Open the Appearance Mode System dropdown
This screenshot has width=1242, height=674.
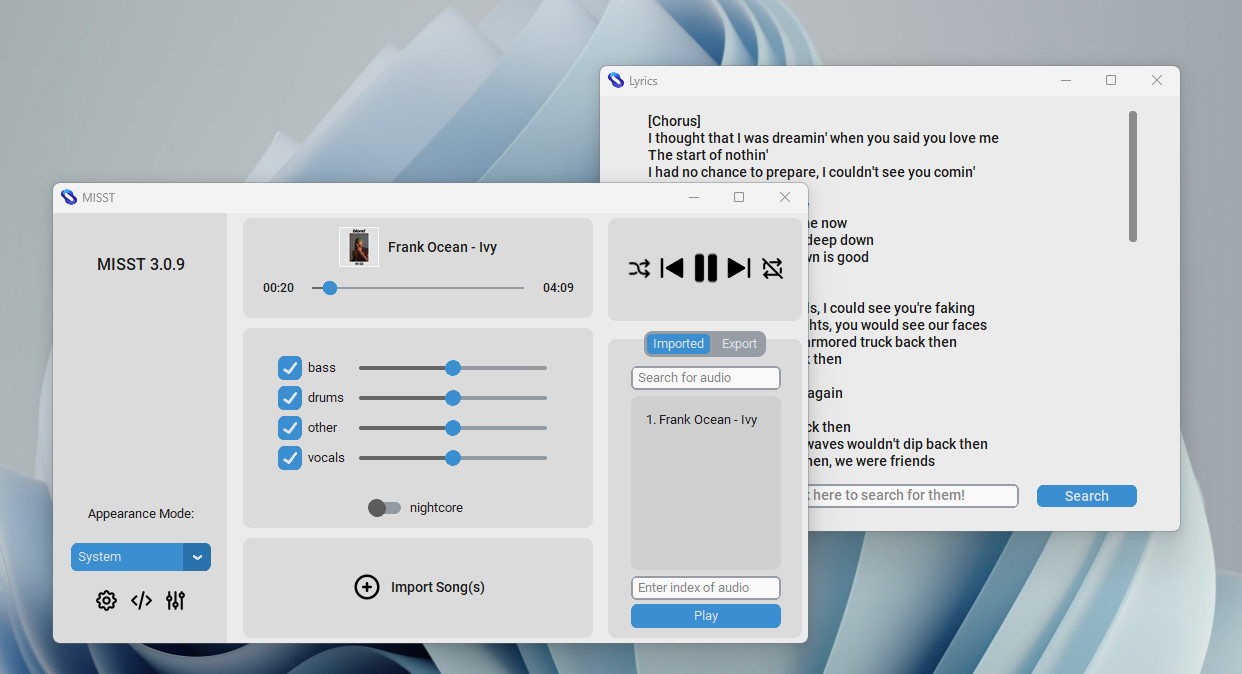(x=141, y=557)
